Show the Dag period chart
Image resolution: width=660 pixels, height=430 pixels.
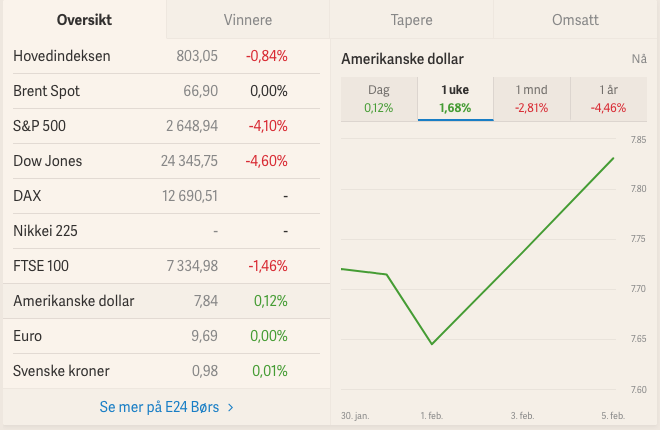pyautogui.click(x=379, y=99)
